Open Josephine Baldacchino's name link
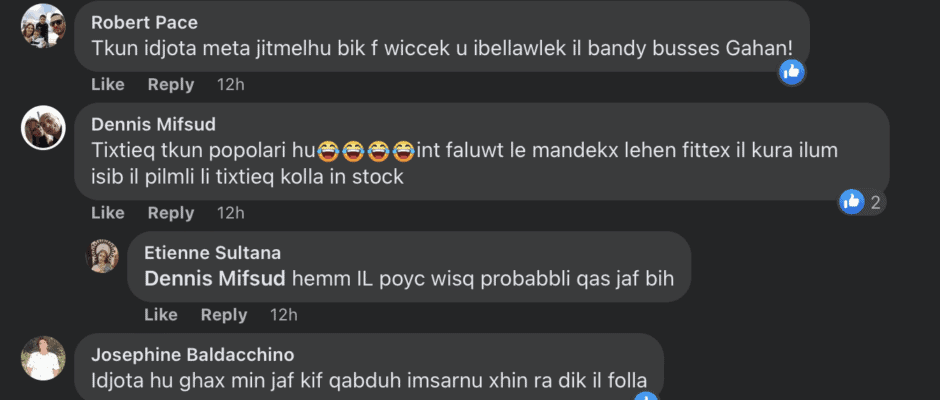940x400 pixels. pyautogui.click(x=192, y=354)
